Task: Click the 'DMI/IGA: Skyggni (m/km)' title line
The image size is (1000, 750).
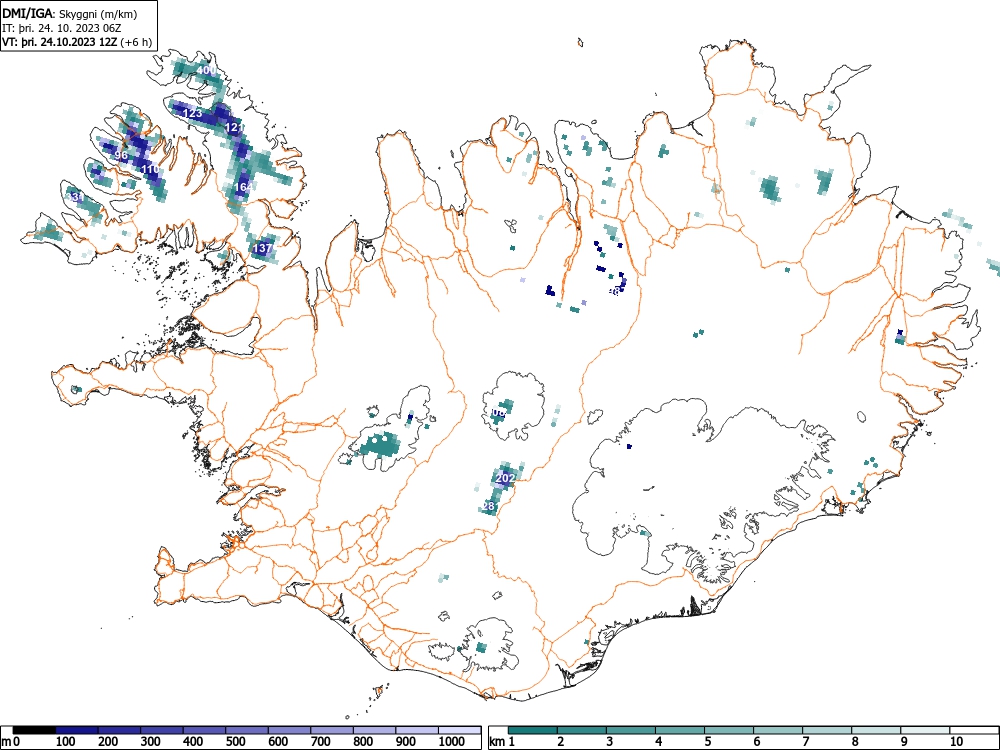Action: [70, 13]
